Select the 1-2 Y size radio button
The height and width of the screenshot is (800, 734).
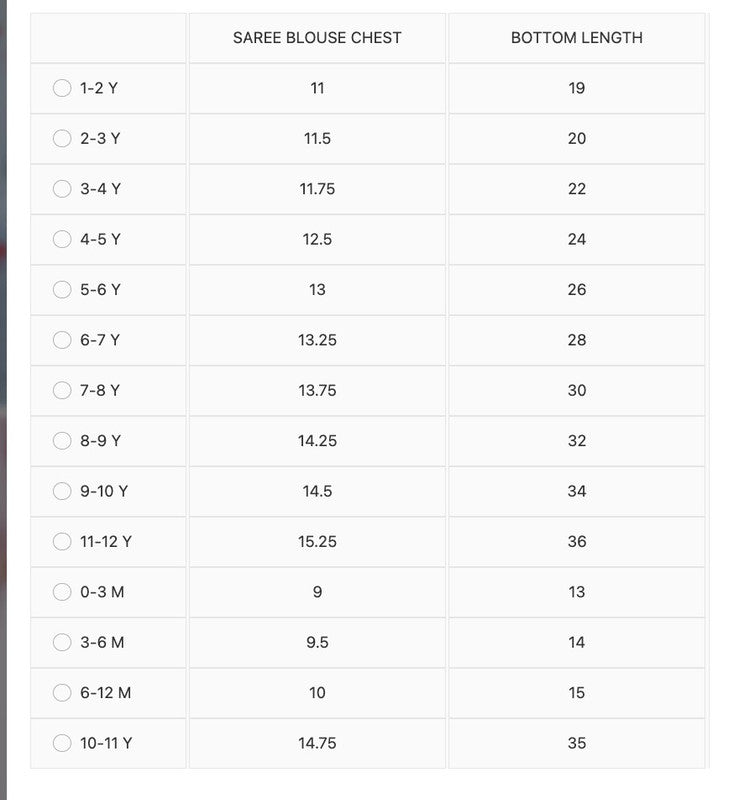[x=62, y=88]
